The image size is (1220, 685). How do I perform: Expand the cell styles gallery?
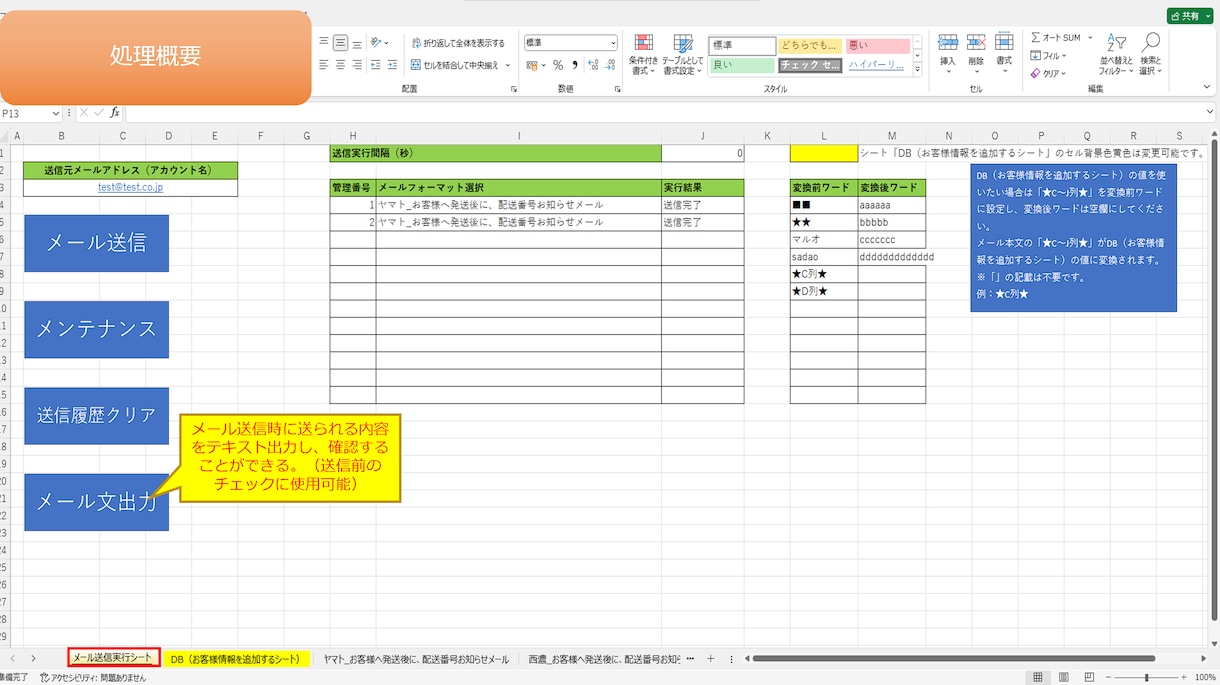click(x=918, y=70)
